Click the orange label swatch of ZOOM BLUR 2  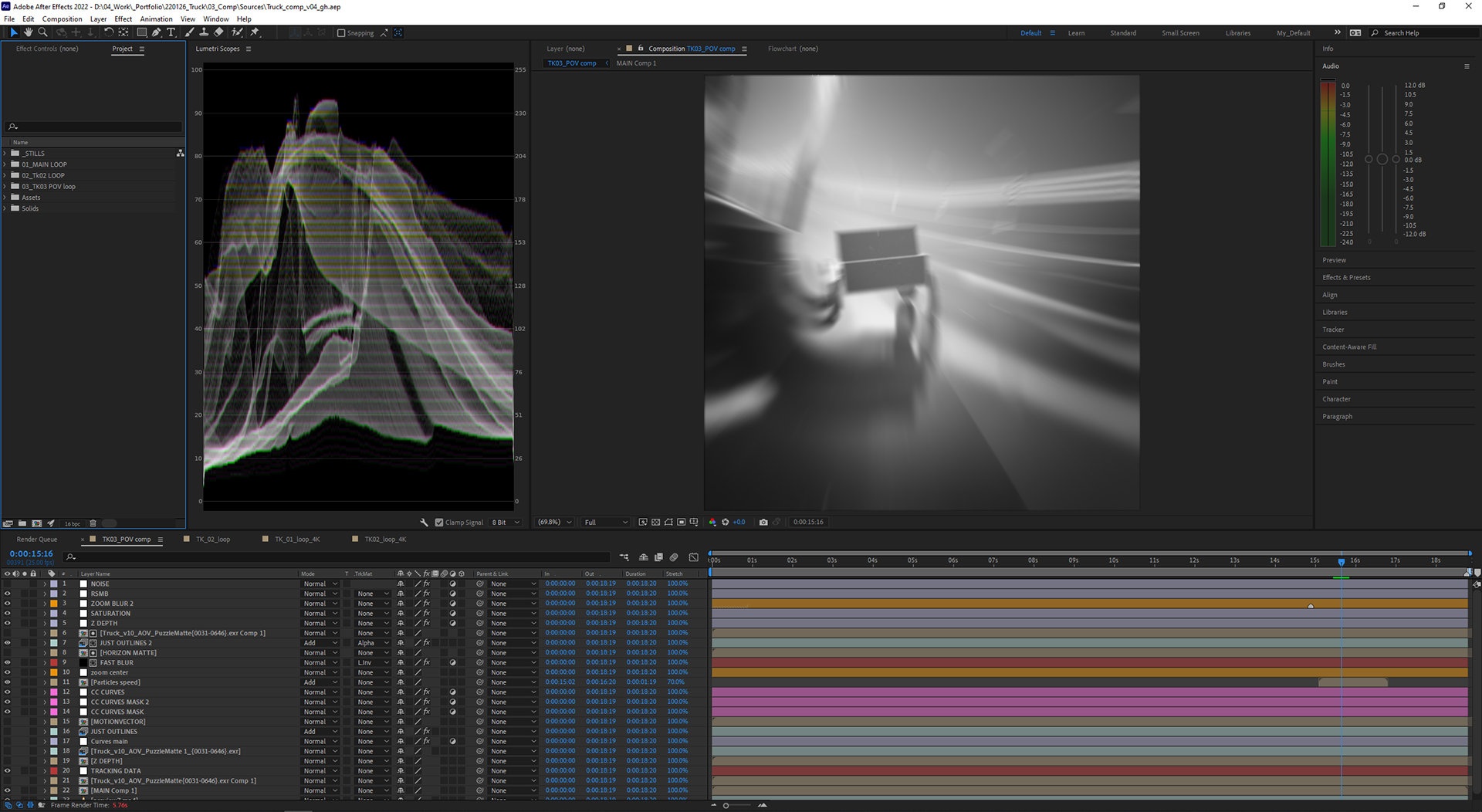pyautogui.click(x=54, y=604)
